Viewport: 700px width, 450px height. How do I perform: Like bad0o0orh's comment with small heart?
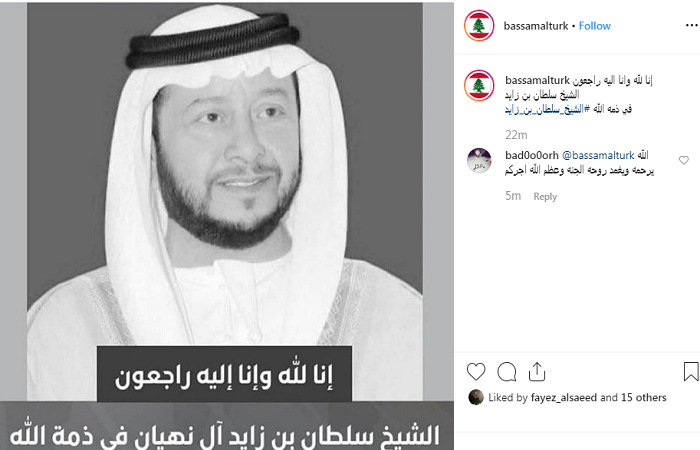click(x=683, y=160)
